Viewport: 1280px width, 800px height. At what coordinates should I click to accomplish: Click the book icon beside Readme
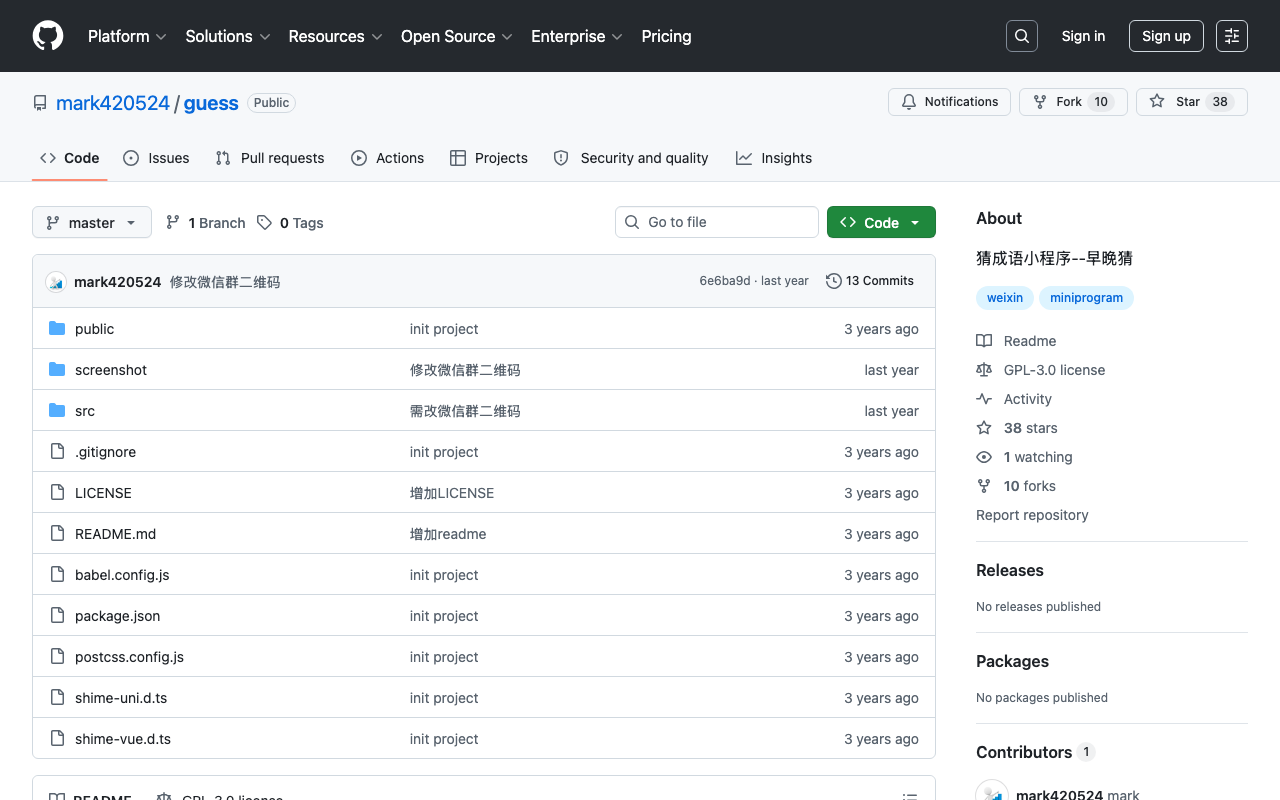pyautogui.click(x=984, y=341)
